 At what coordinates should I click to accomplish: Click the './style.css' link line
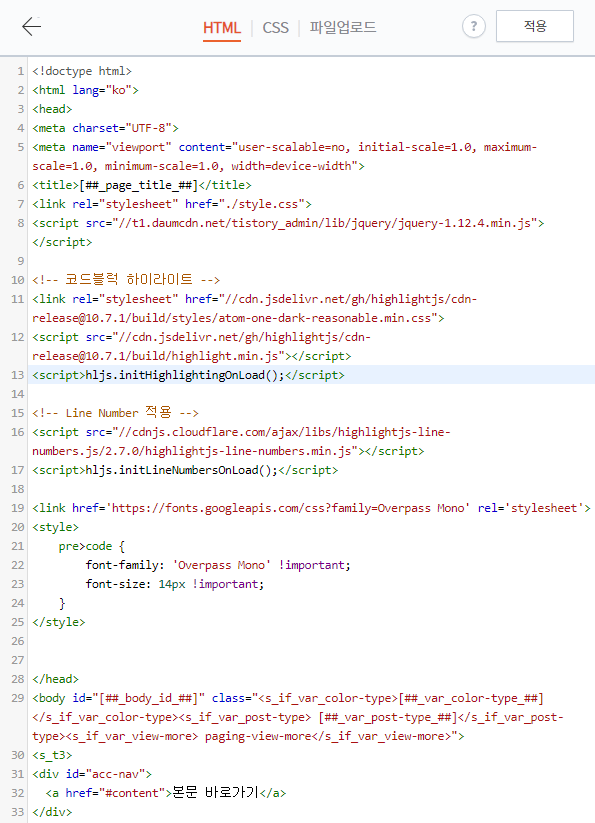coord(172,204)
